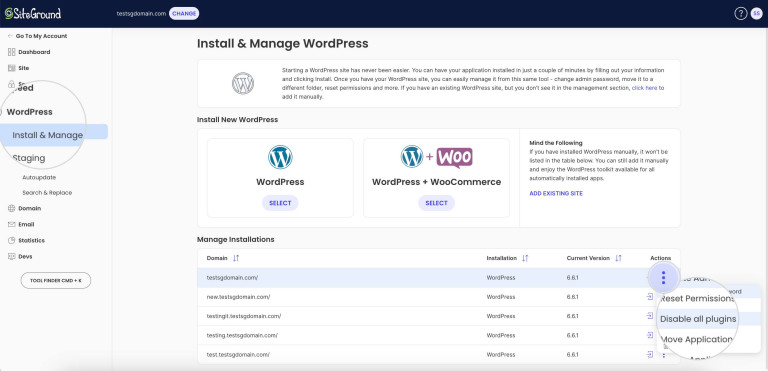This screenshot has height=371, width=768.
Task: Click the SiteGround logo
Action: coord(33,13)
